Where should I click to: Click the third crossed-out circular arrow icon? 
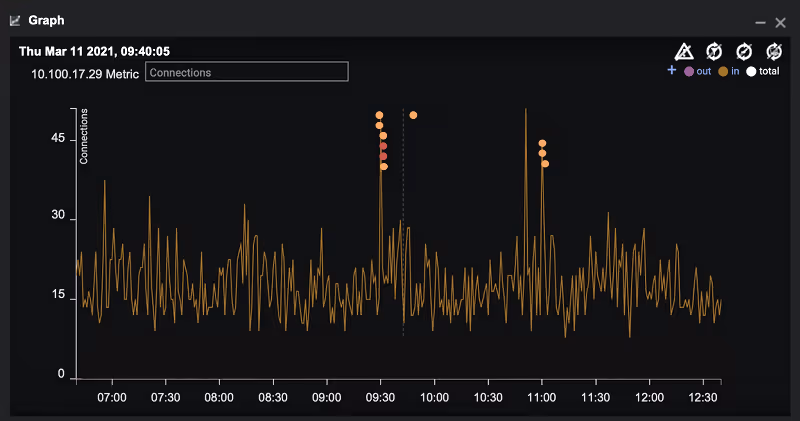744,52
